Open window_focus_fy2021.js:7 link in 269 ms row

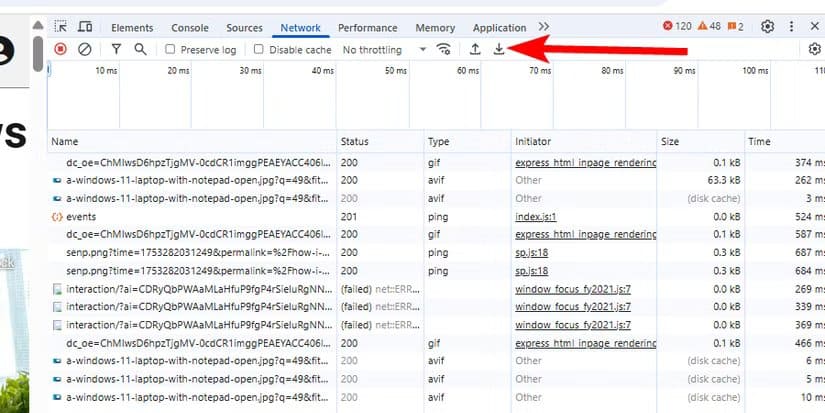(573, 289)
